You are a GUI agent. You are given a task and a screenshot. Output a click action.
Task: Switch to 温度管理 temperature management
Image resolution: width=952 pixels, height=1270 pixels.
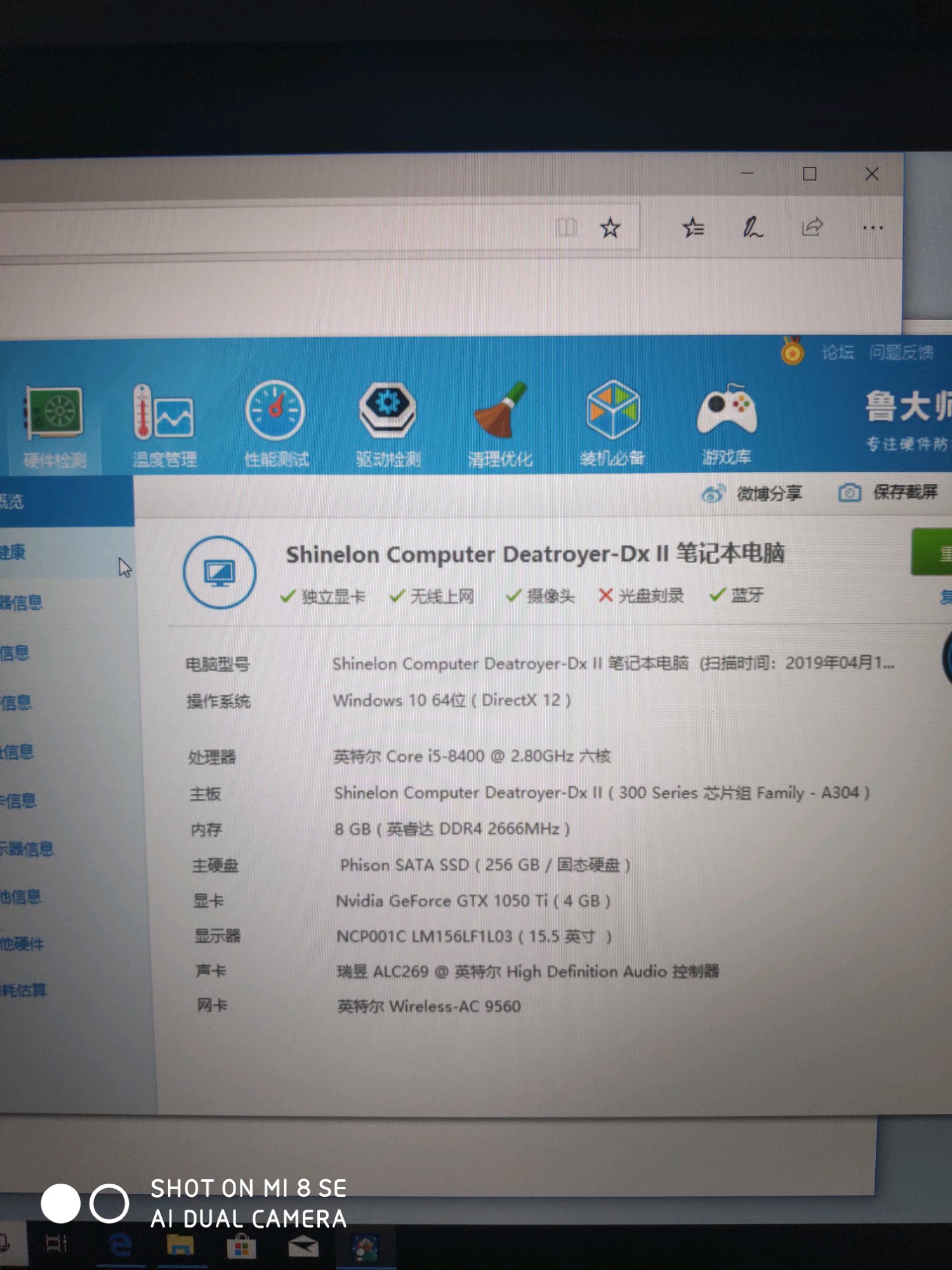tap(164, 427)
